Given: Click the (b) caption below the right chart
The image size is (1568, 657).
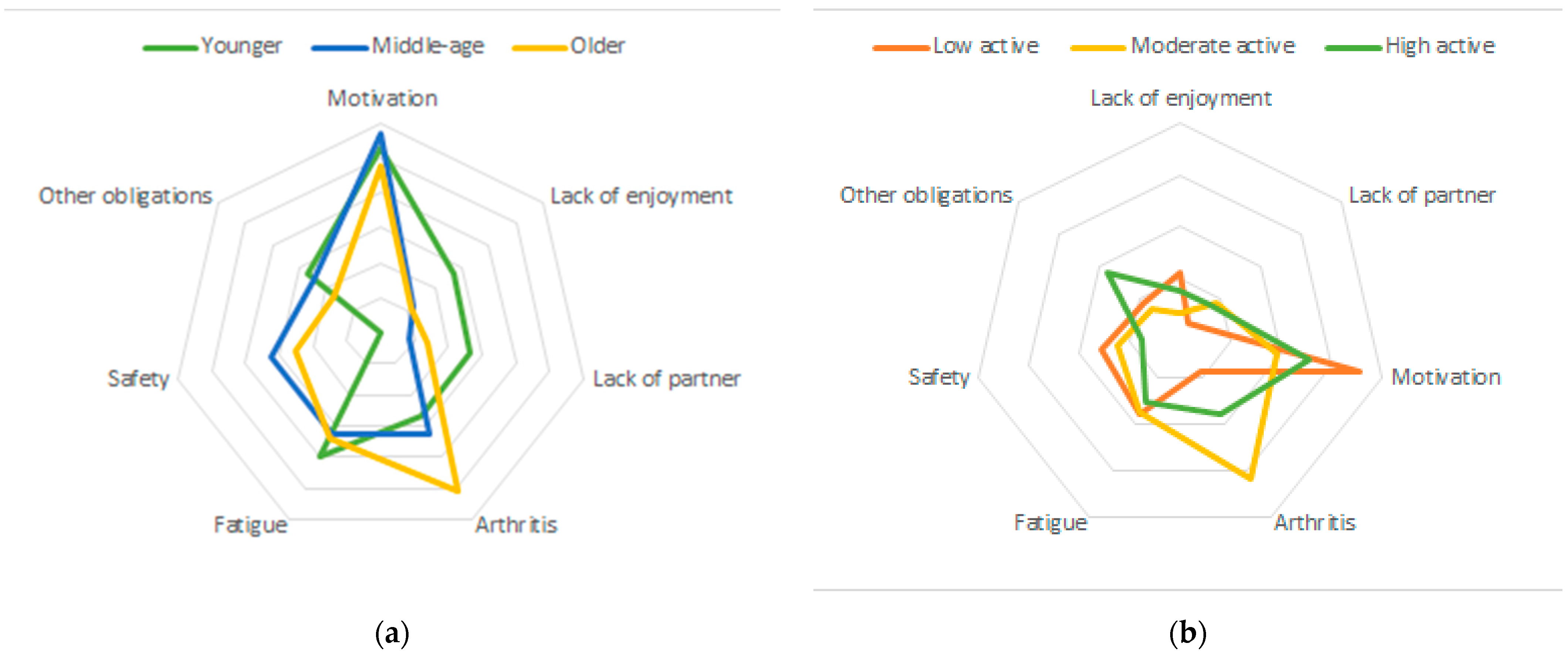Looking at the screenshot, I should 1187,633.
